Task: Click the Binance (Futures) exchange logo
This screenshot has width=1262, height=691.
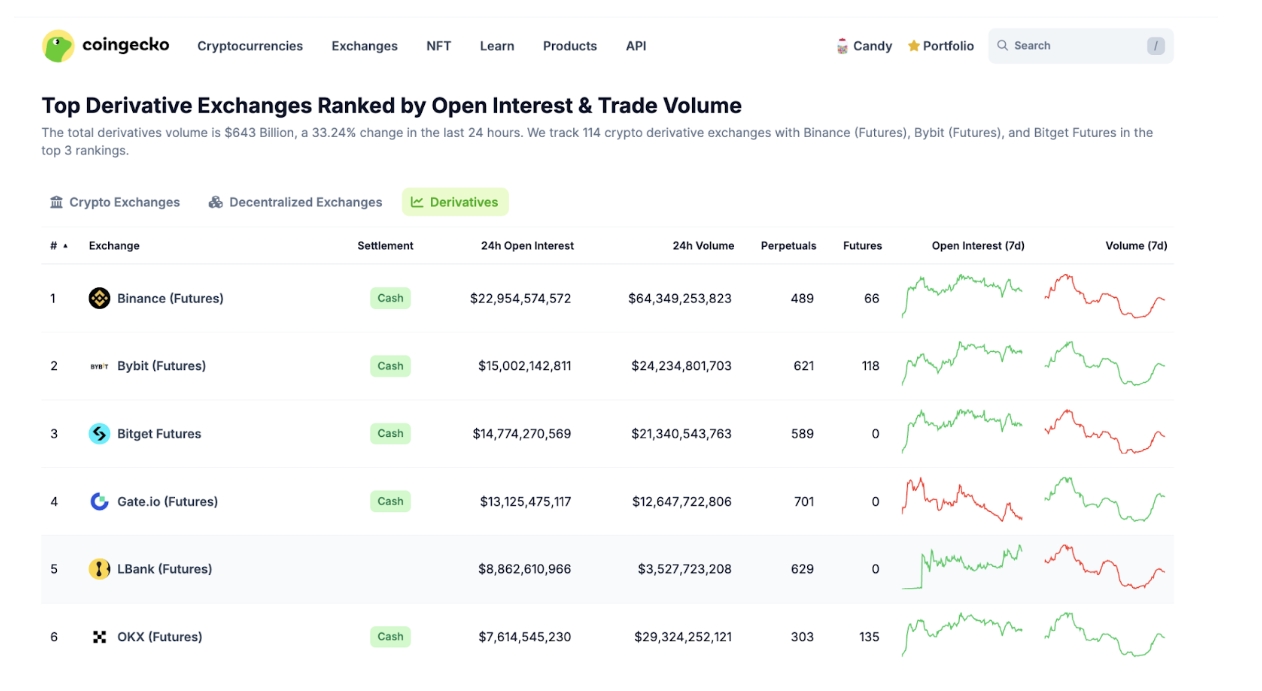Action: click(x=99, y=298)
